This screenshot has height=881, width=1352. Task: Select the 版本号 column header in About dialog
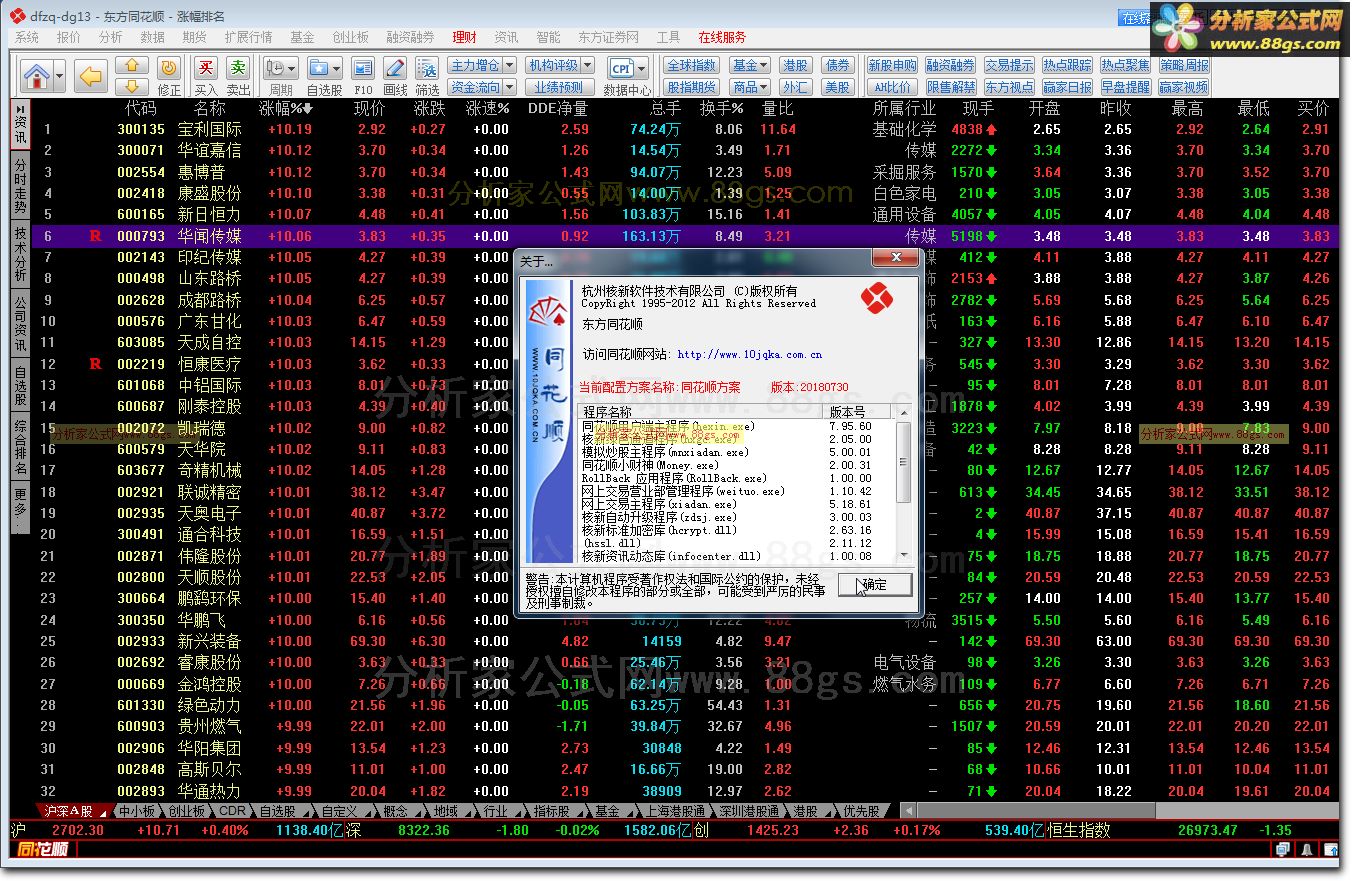(858, 412)
